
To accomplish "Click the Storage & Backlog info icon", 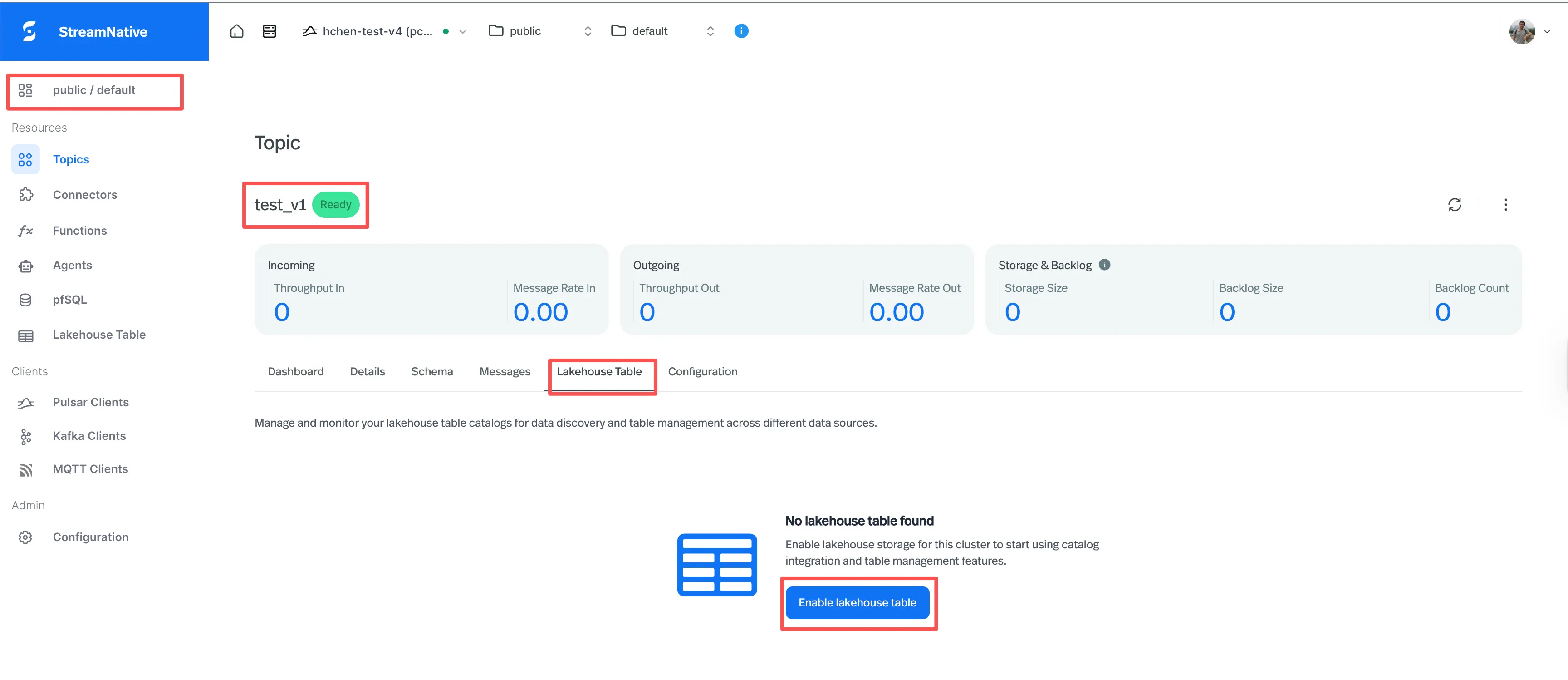I will [x=1104, y=265].
